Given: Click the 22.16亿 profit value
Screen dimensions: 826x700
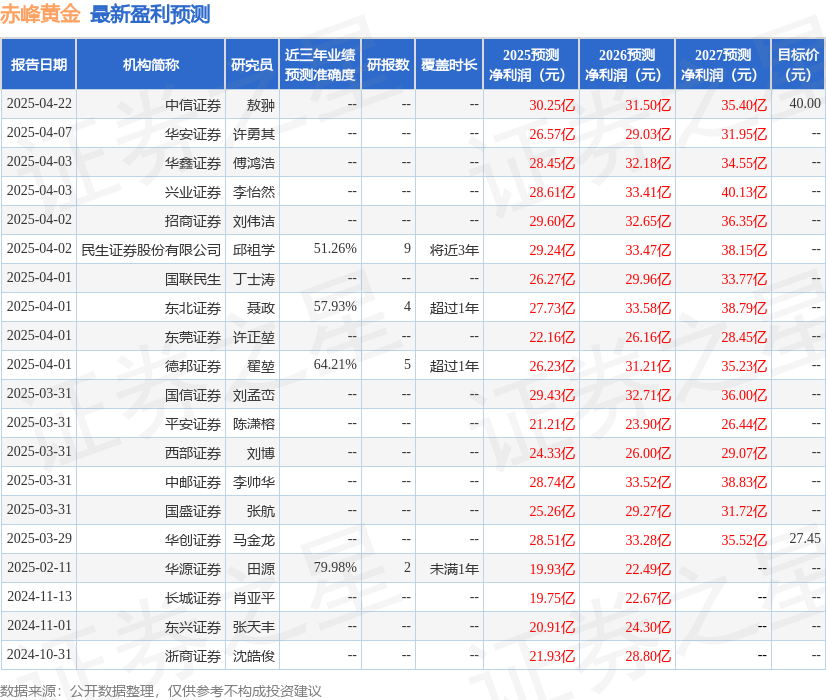Looking at the screenshot, I should (552, 337).
